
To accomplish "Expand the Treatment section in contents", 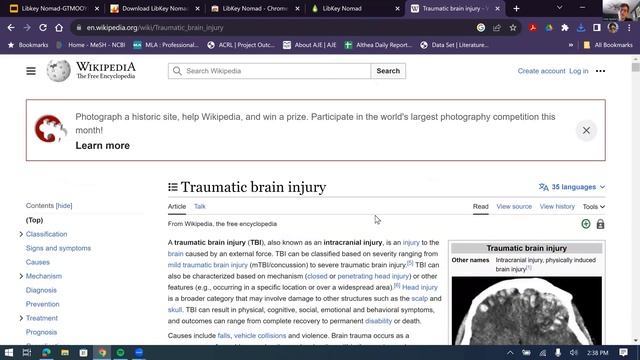I will click(x=21, y=318).
